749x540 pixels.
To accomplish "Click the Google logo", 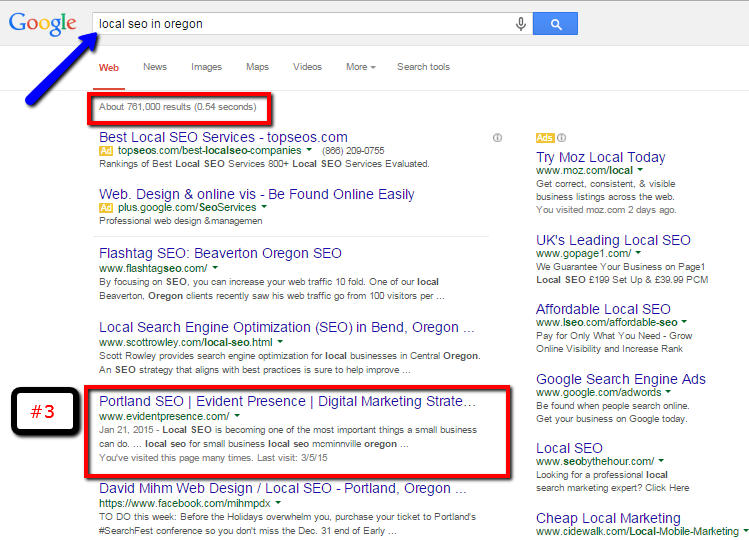I will (x=43, y=24).
